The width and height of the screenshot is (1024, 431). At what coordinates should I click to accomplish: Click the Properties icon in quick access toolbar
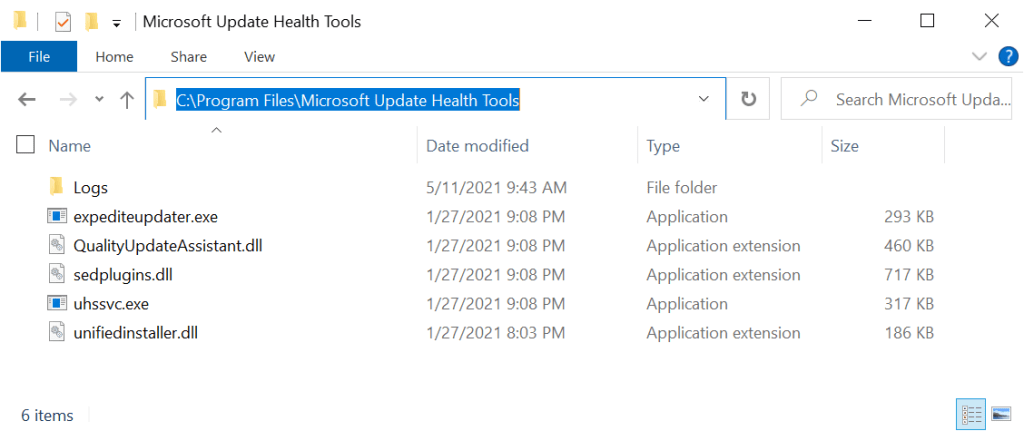(x=62, y=21)
